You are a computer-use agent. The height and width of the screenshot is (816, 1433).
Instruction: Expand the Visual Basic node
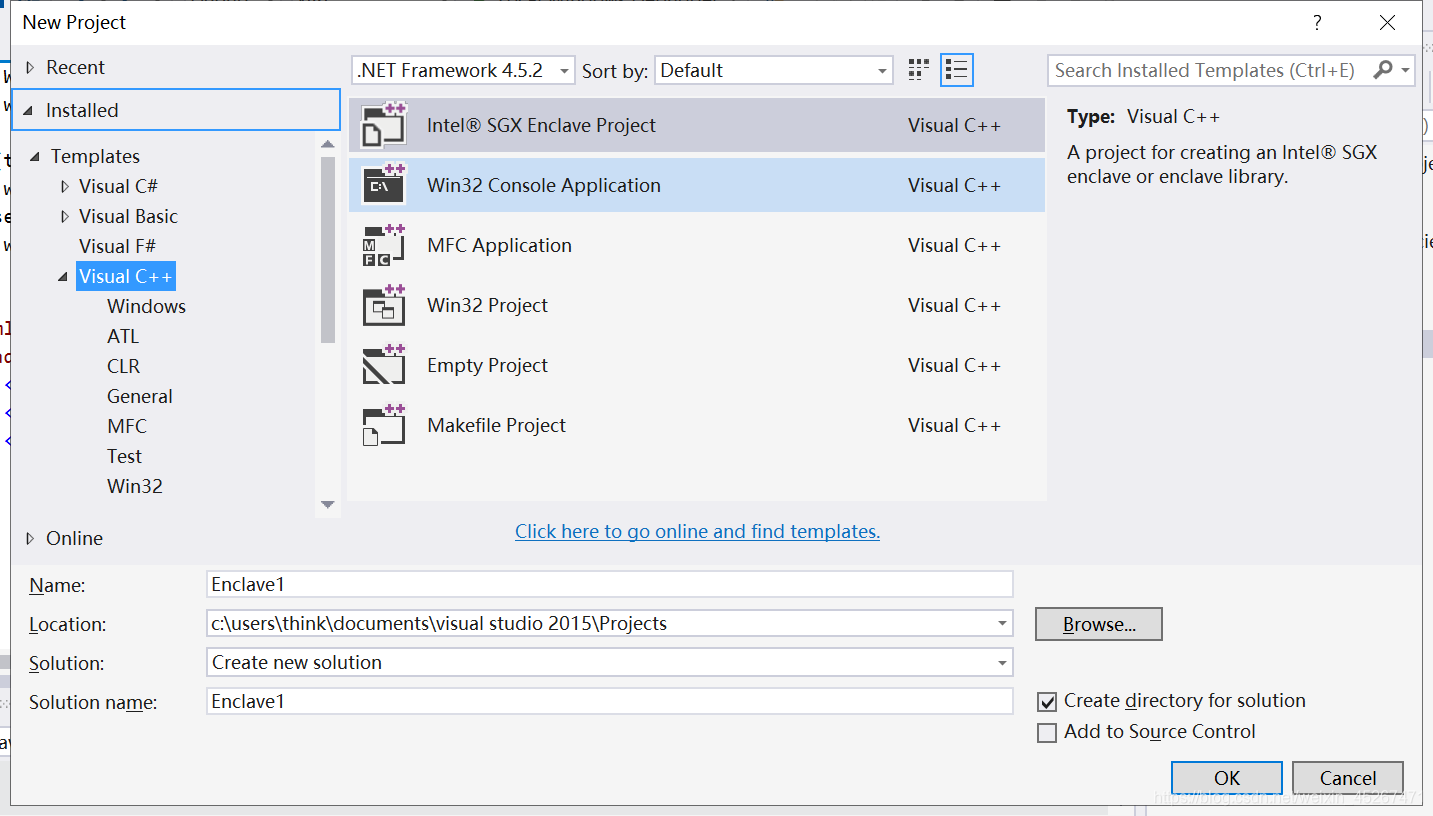pyautogui.click(x=65, y=217)
